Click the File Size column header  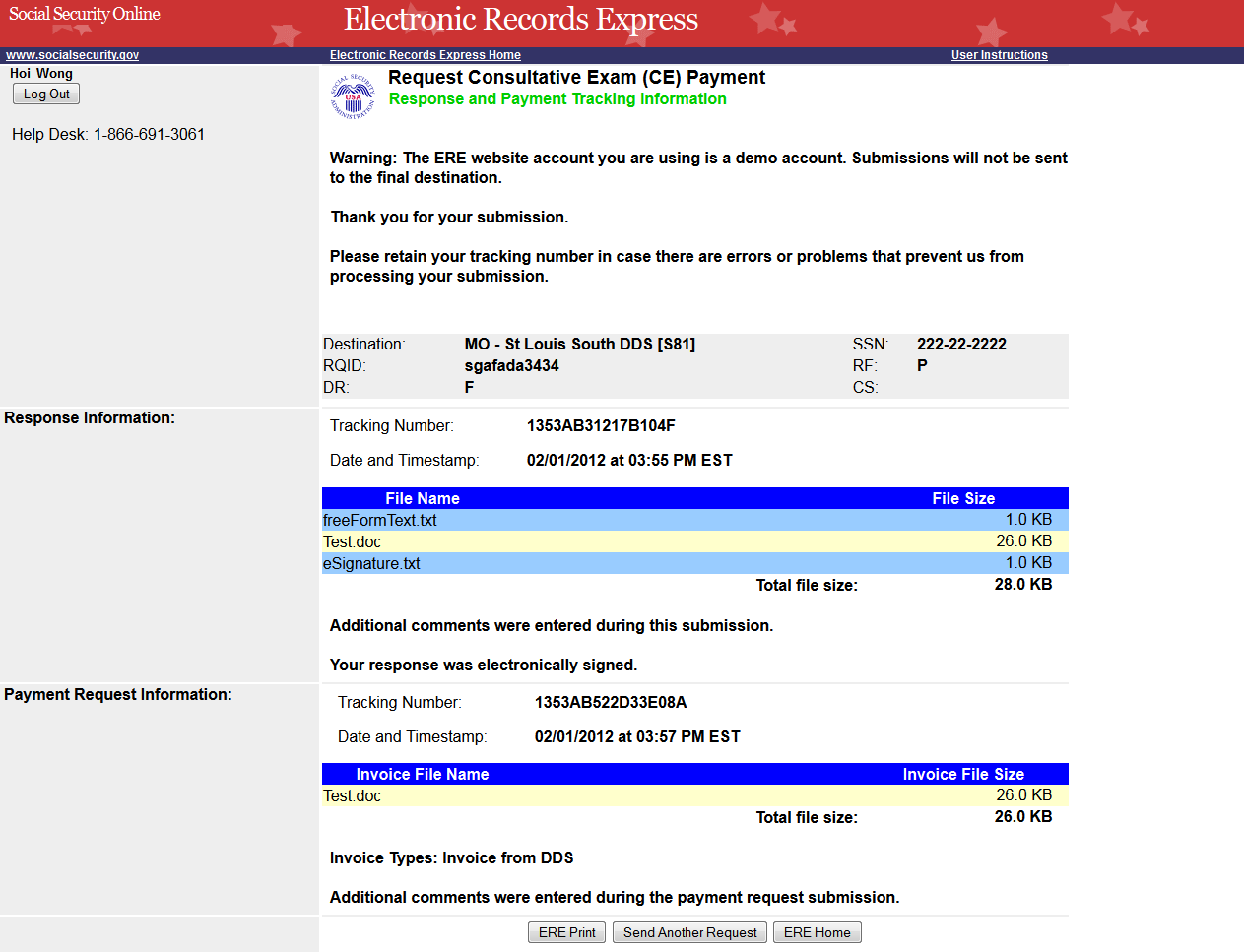pos(962,498)
